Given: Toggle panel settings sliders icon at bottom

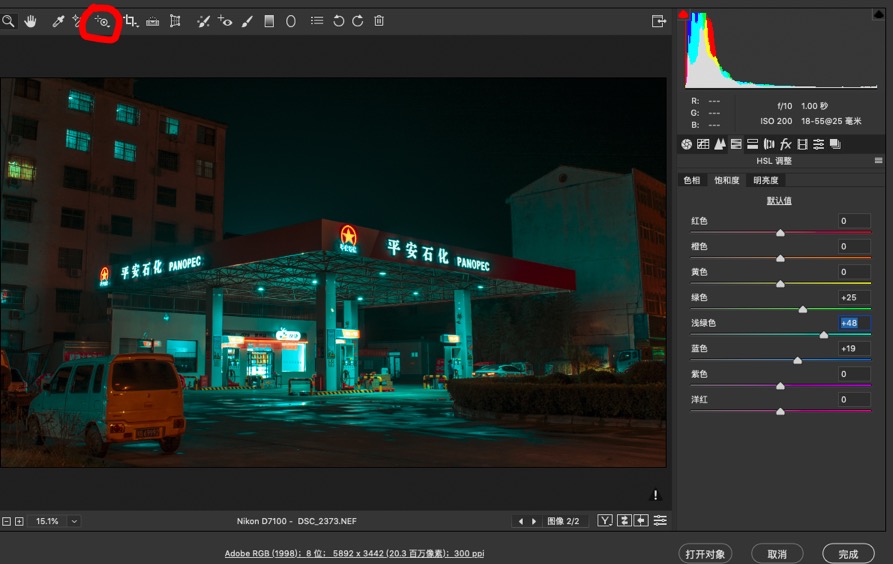Looking at the screenshot, I should 660,521.
